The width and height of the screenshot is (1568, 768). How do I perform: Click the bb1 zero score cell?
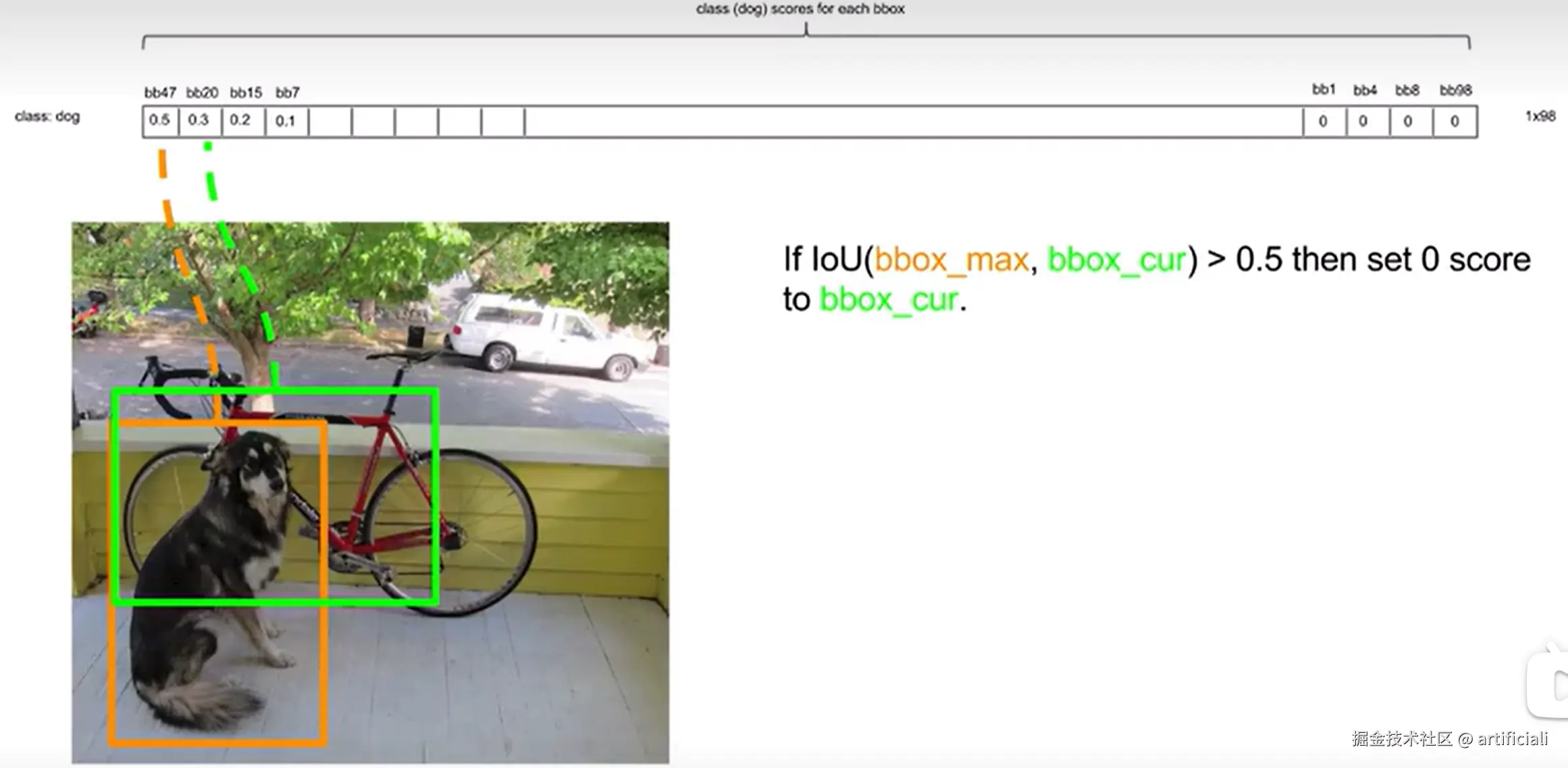click(x=1324, y=121)
